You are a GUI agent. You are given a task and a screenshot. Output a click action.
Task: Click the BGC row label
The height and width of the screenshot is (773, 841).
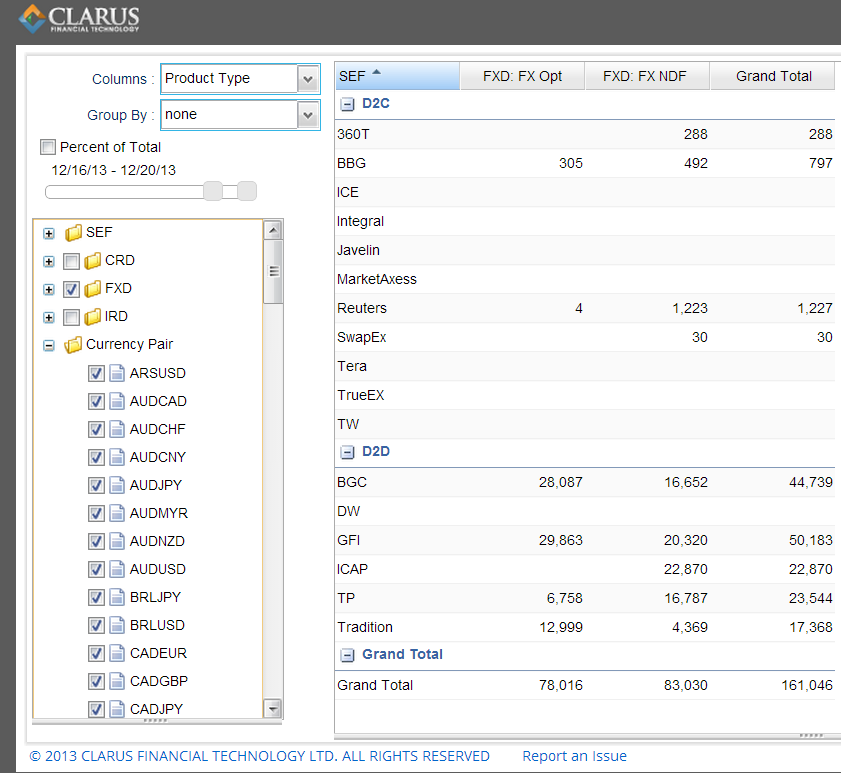point(352,482)
